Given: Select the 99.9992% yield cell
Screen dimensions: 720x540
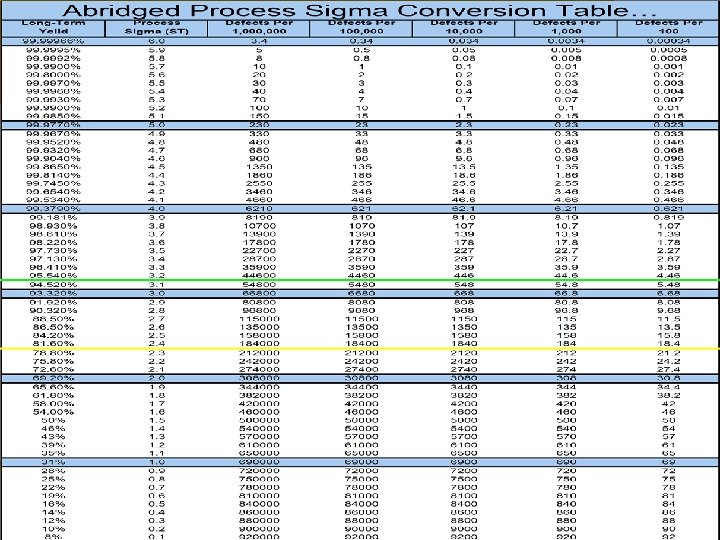Looking at the screenshot, I should 53,58.
